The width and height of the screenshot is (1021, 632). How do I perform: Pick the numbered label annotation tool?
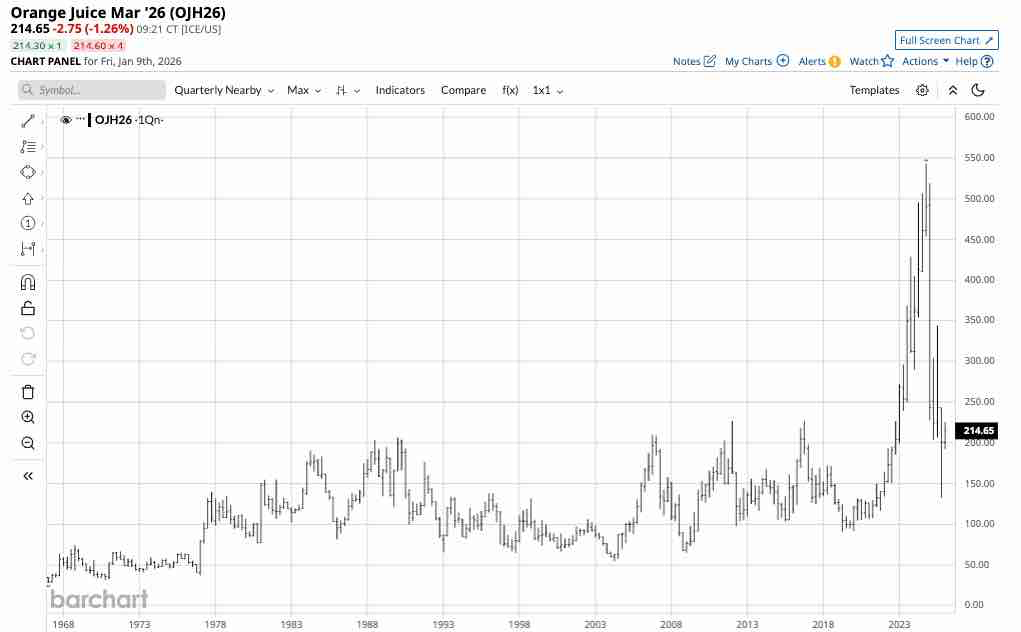pos(28,223)
